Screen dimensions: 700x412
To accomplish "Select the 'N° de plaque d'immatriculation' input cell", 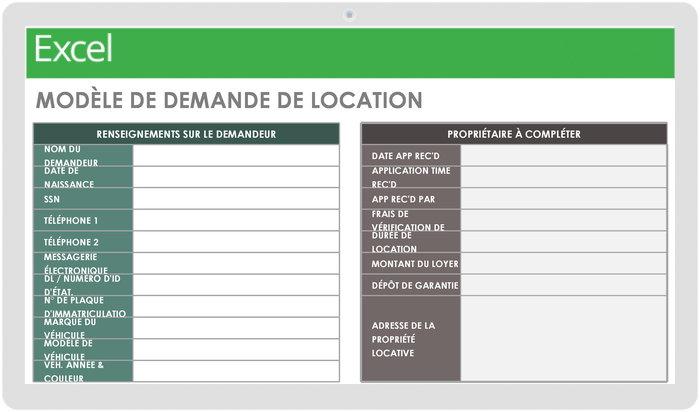I will (236, 307).
